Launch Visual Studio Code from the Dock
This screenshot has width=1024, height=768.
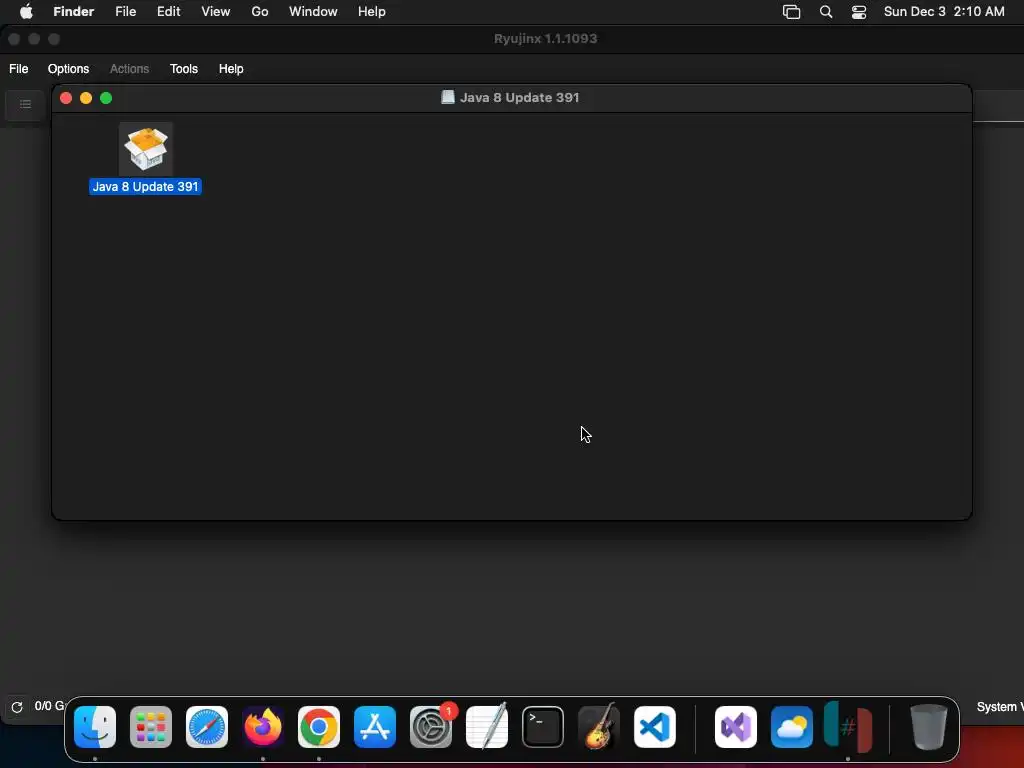tap(655, 727)
